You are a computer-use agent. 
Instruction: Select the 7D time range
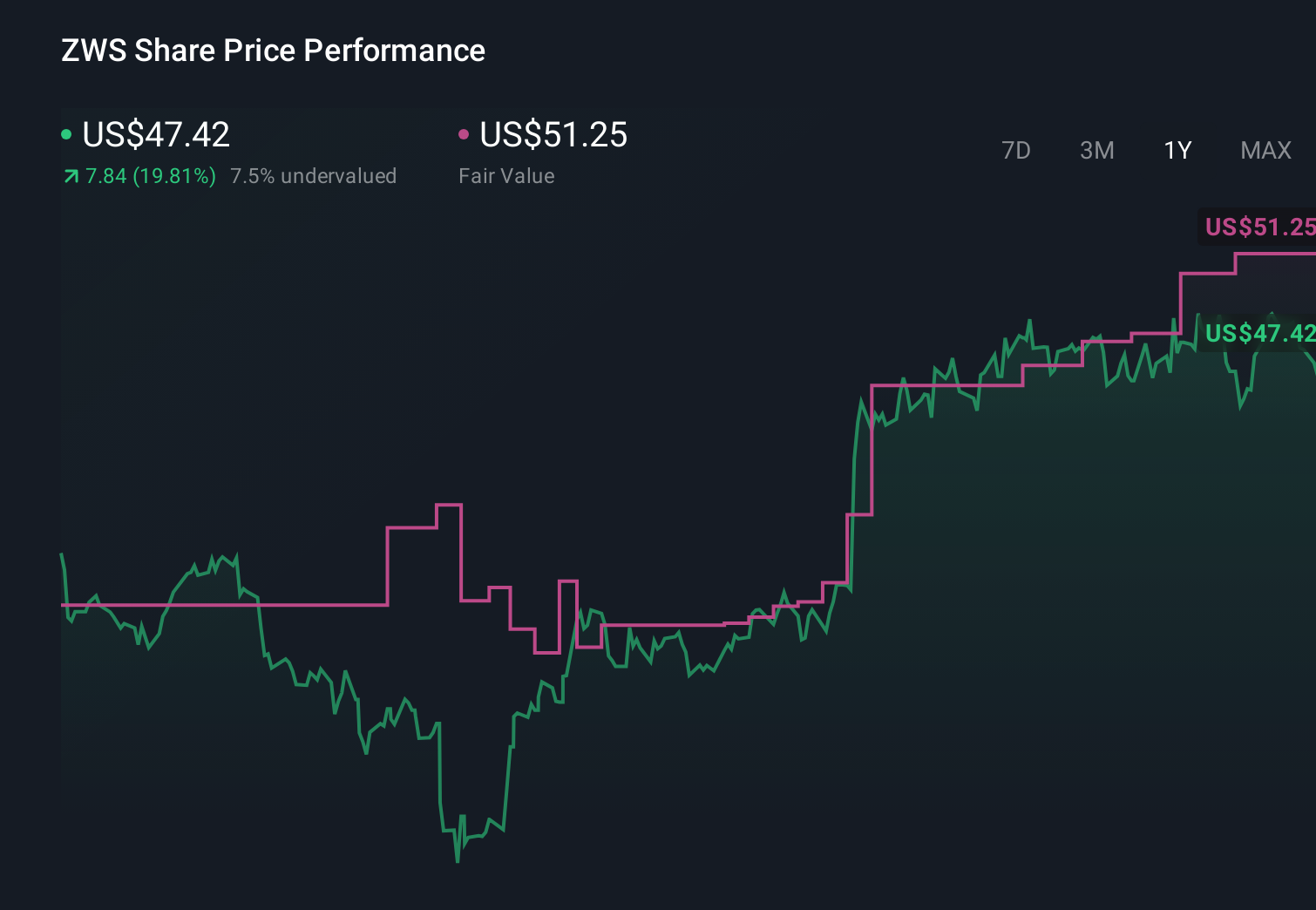(x=1016, y=150)
